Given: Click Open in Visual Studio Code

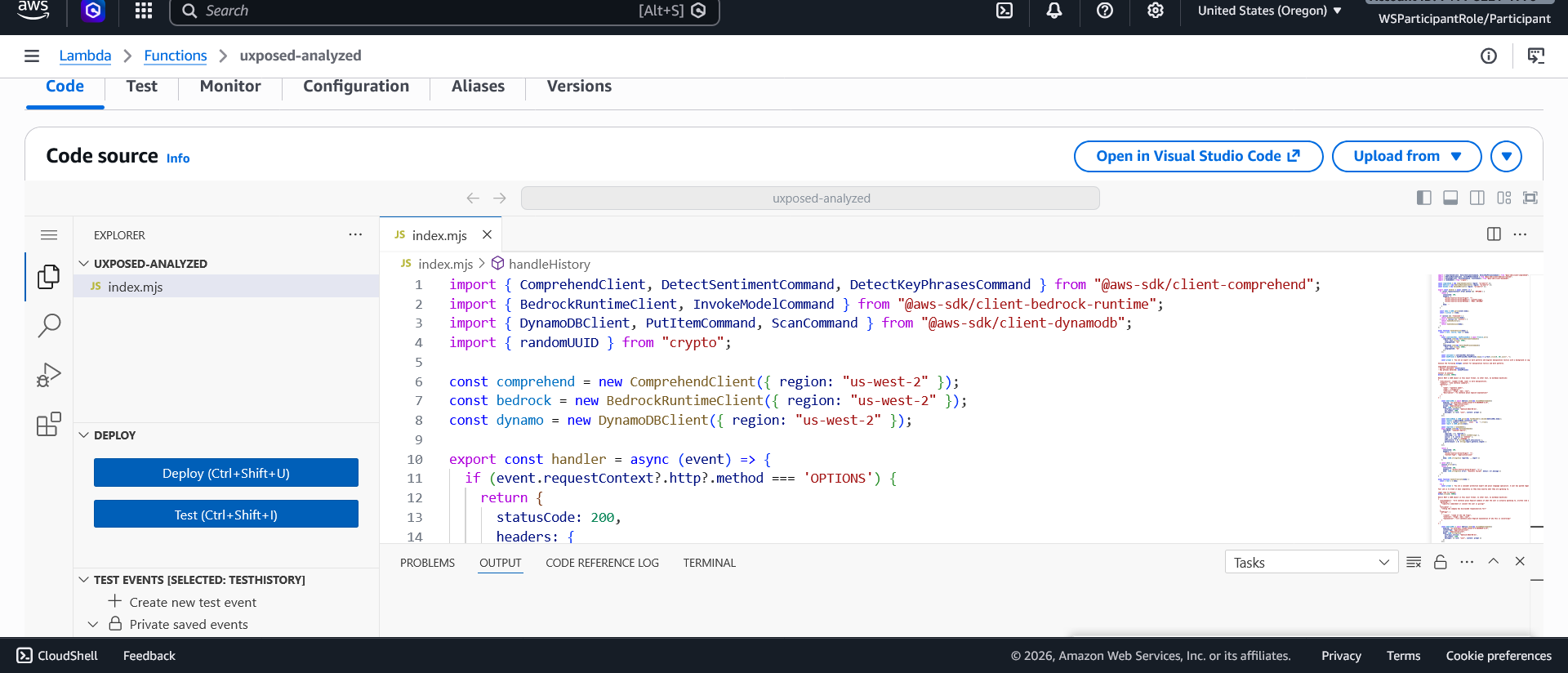Looking at the screenshot, I should click(x=1198, y=156).
